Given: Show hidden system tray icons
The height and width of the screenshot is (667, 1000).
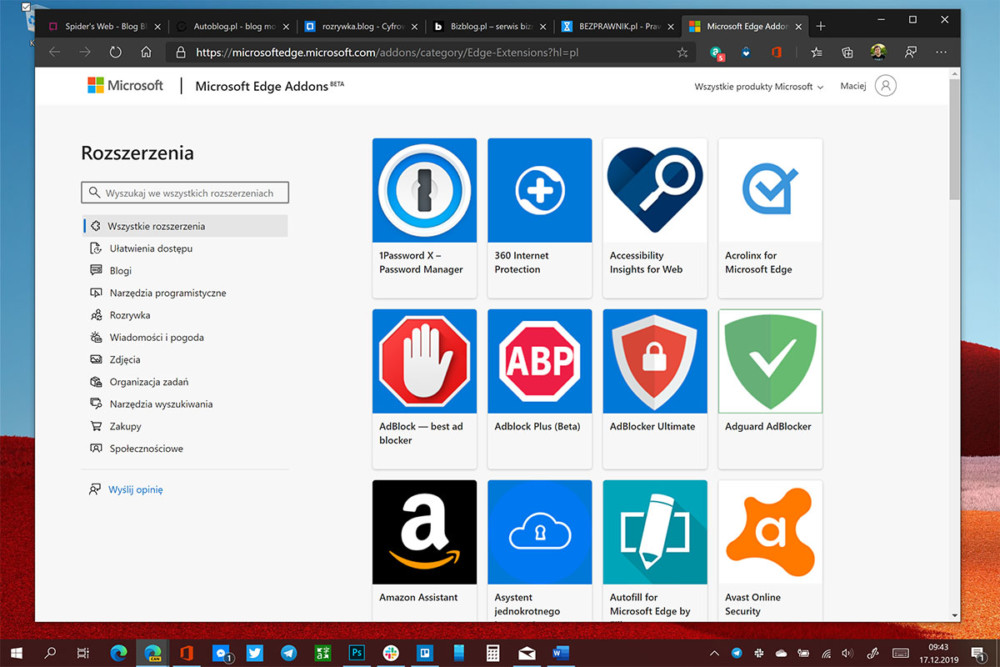Looking at the screenshot, I should pos(714,653).
